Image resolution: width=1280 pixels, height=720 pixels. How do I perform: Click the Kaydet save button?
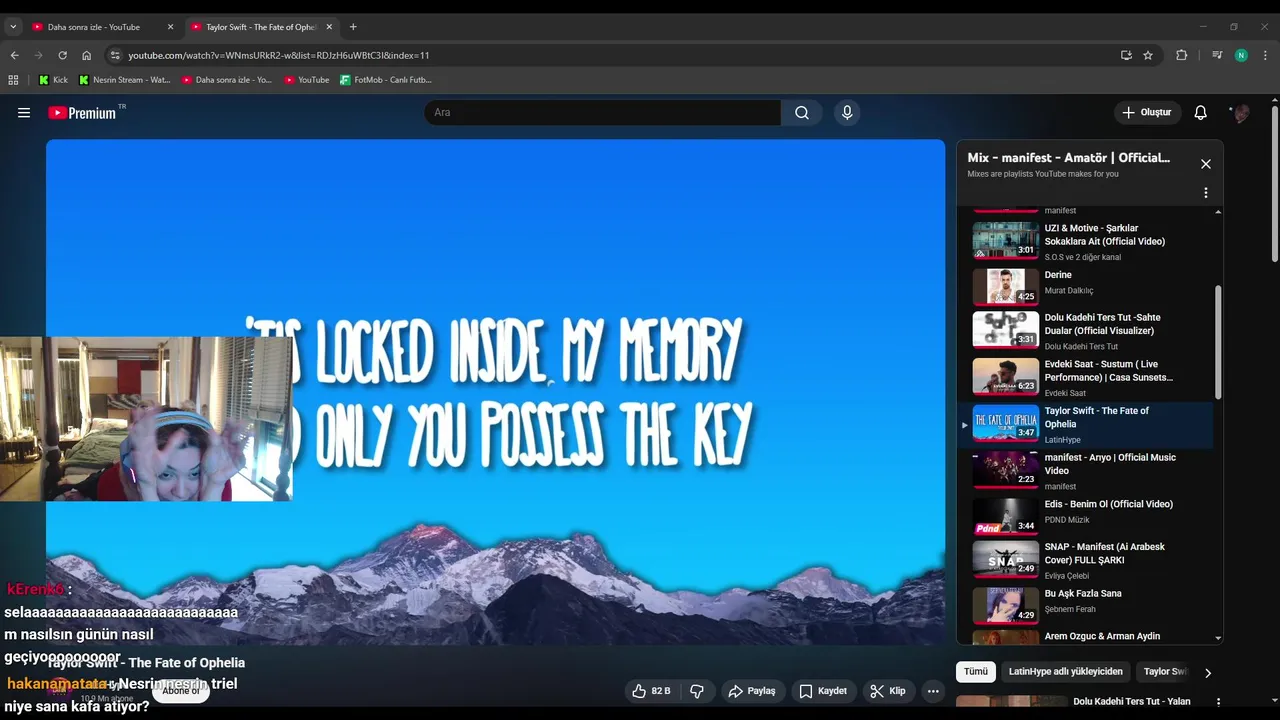[823, 691]
